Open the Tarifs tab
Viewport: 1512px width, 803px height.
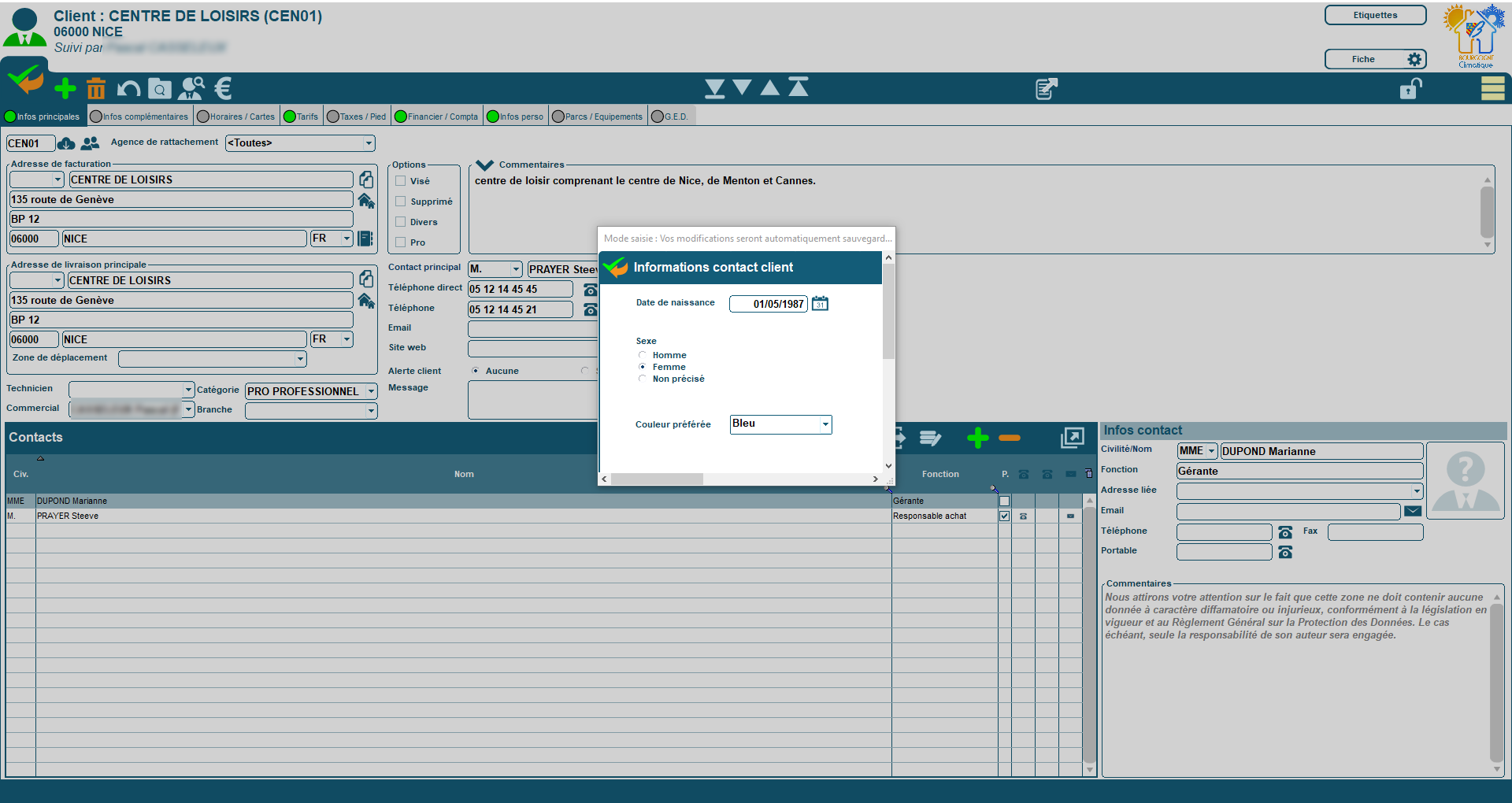point(301,117)
